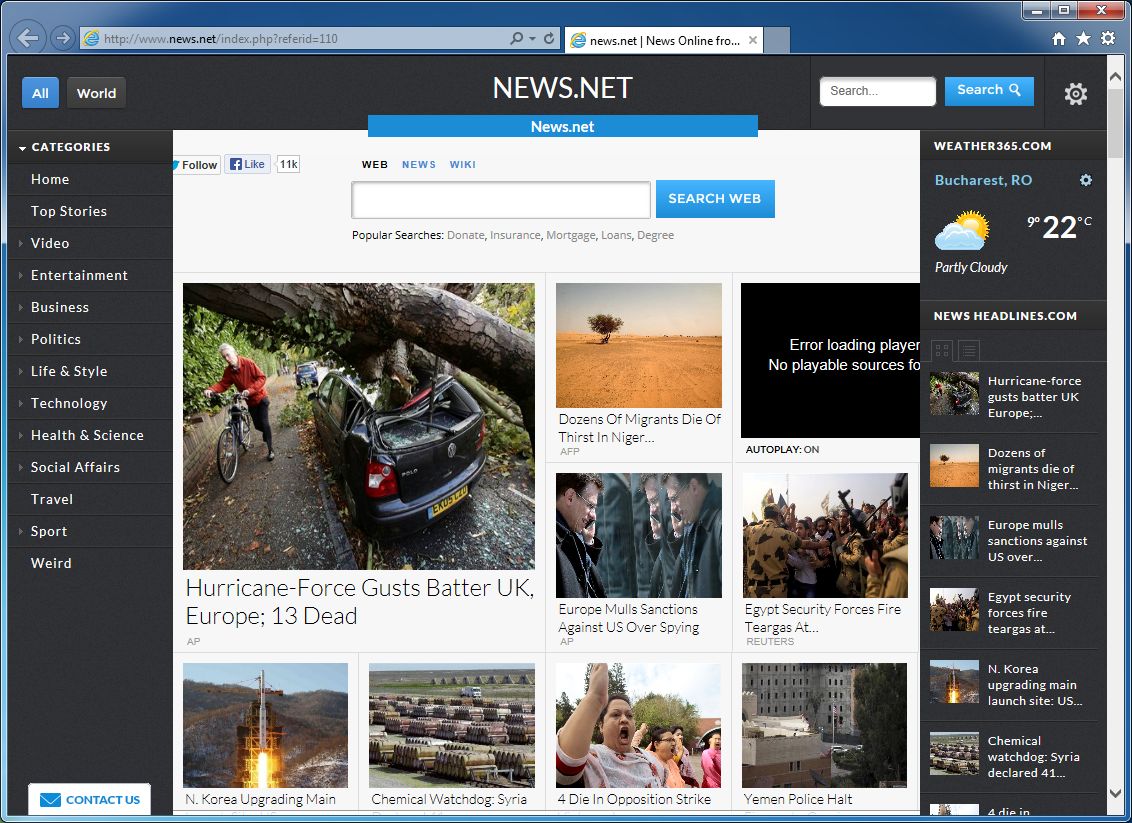Click the Facebook Like button
Image resolution: width=1132 pixels, height=823 pixels.
pos(248,164)
